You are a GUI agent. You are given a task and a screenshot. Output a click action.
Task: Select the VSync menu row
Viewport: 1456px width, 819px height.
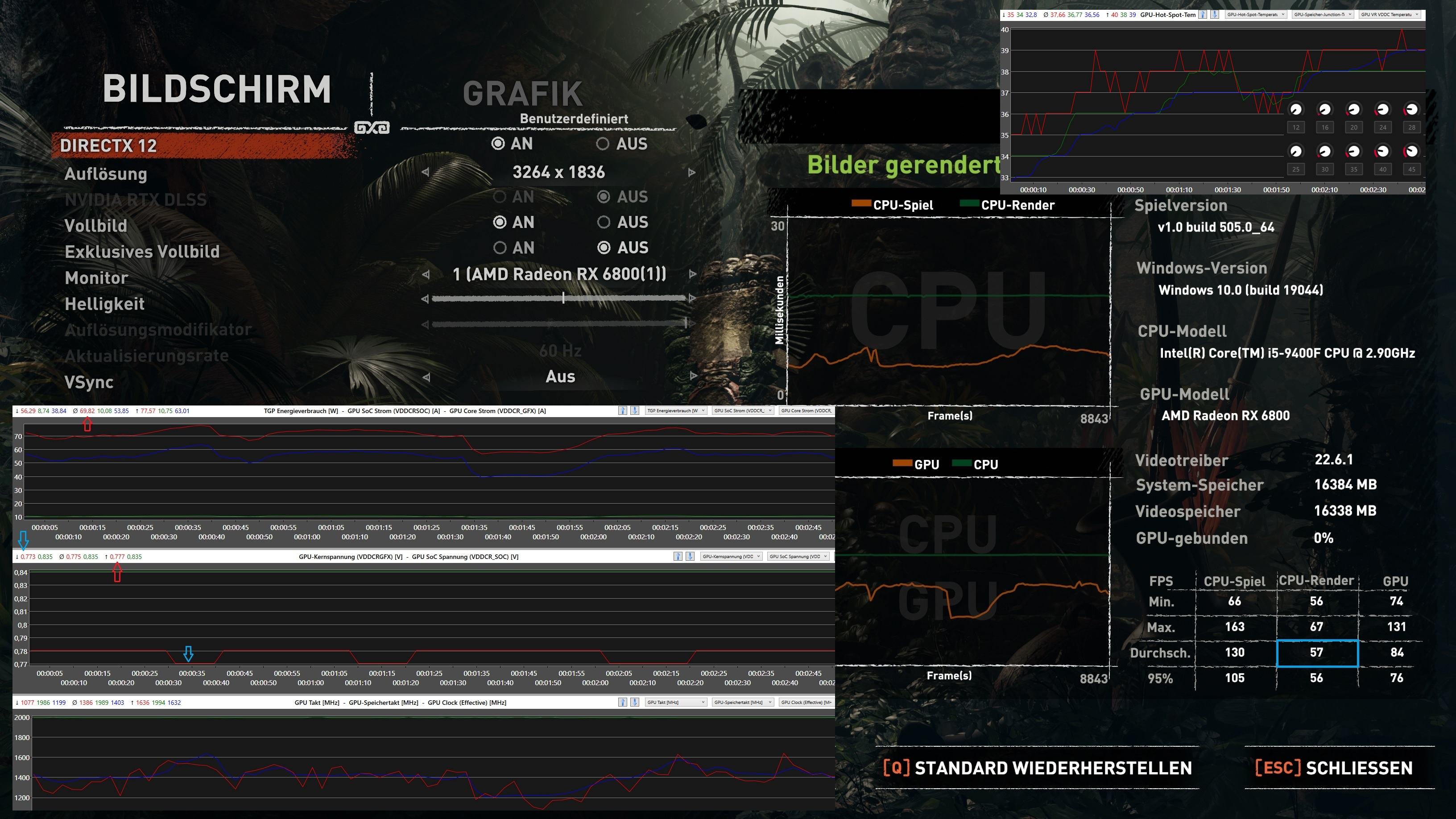[x=89, y=382]
